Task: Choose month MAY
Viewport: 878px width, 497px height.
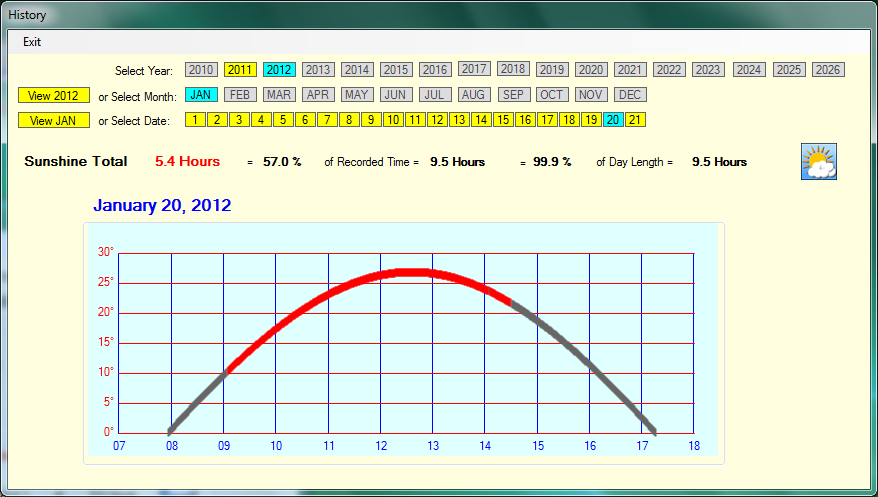Action: tap(357, 95)
